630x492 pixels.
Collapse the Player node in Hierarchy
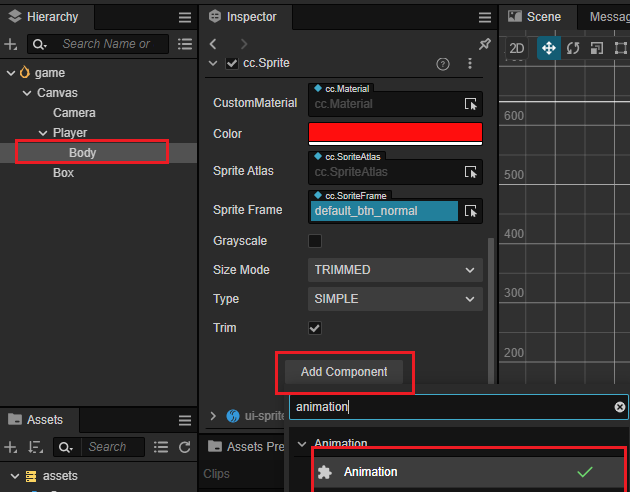[x=43, y=133]
